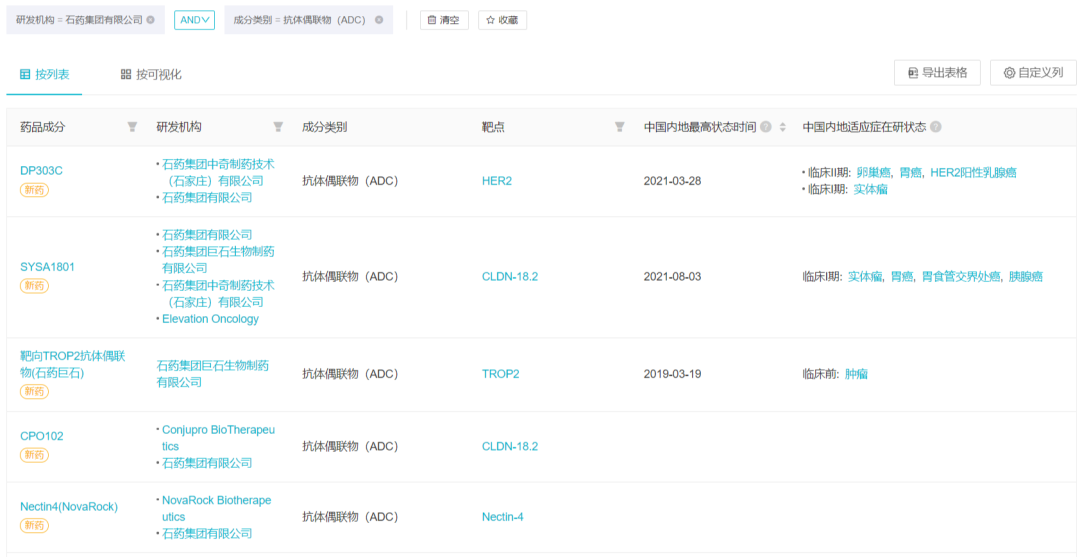The height and width of the screenshot is (557, 1080).
Task: Filter the 靶点 column
Action: [x=620, y=127]
